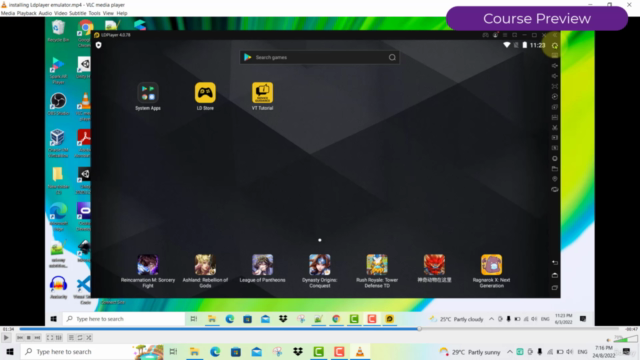Adjust the VLC volume slider
The width and height of the screenshot is (640, 360).
[625, 339]
